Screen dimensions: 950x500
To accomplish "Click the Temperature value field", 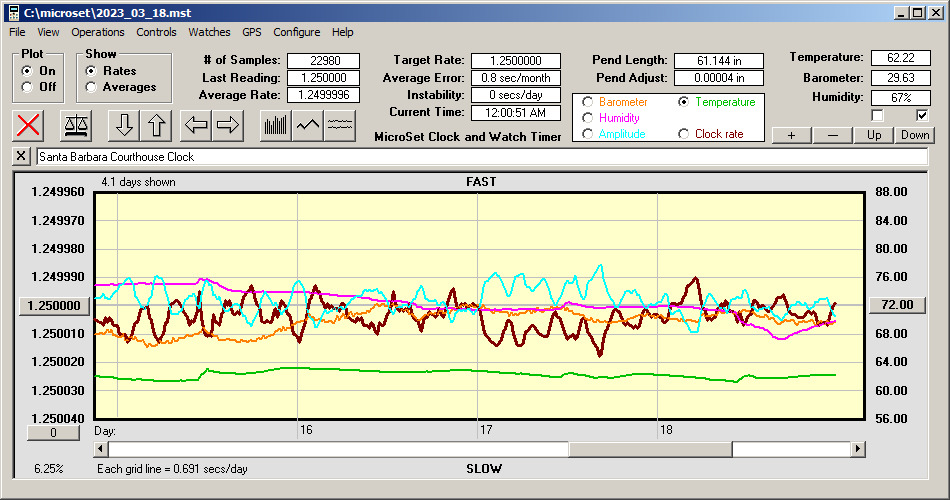I will point(900,58).
